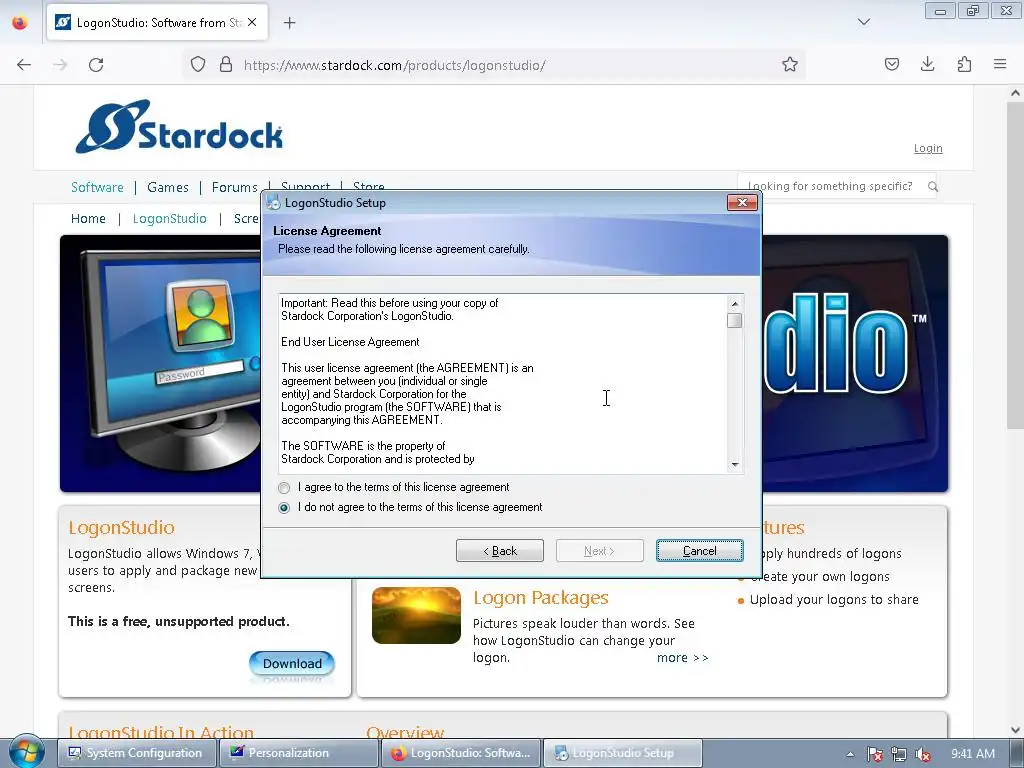The width and height of the screenshot is (1024, 768).
Task: Switch to the Firefox LogonStudio taskbar button
Action: pos(461,753)
